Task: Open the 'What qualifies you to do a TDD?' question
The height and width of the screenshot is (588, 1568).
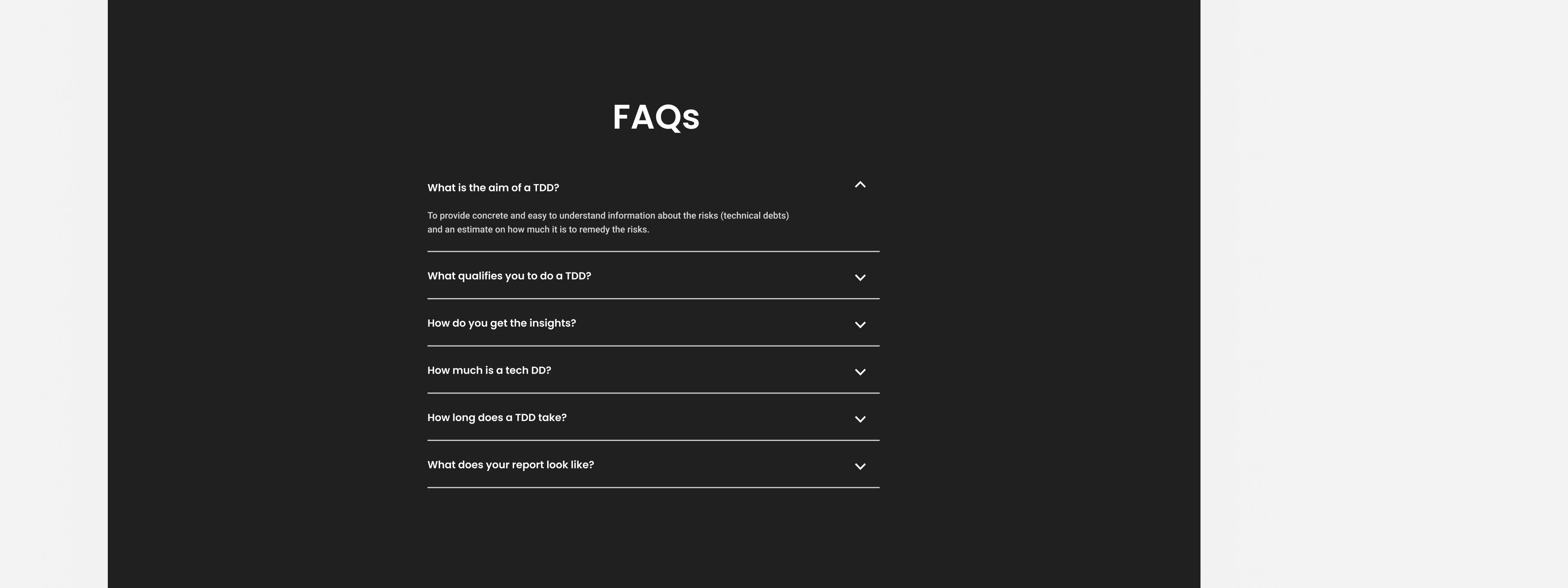Action: click(x=509, y=276)
